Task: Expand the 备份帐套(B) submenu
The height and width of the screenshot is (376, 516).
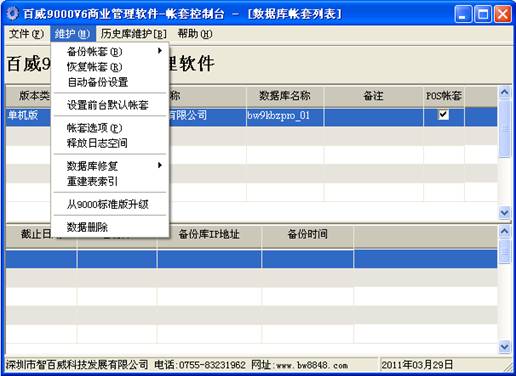Action: (x=110, y=52)
